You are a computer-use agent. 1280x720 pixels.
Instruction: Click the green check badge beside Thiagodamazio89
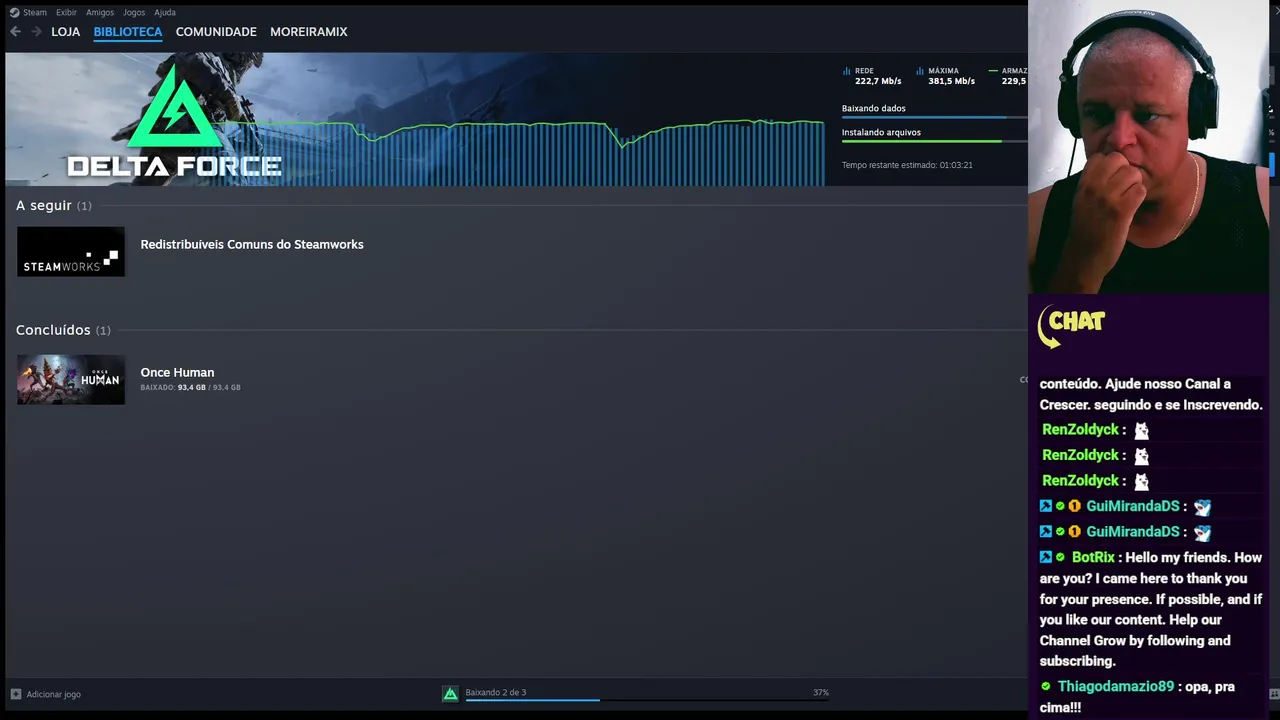pos(1046,687)
